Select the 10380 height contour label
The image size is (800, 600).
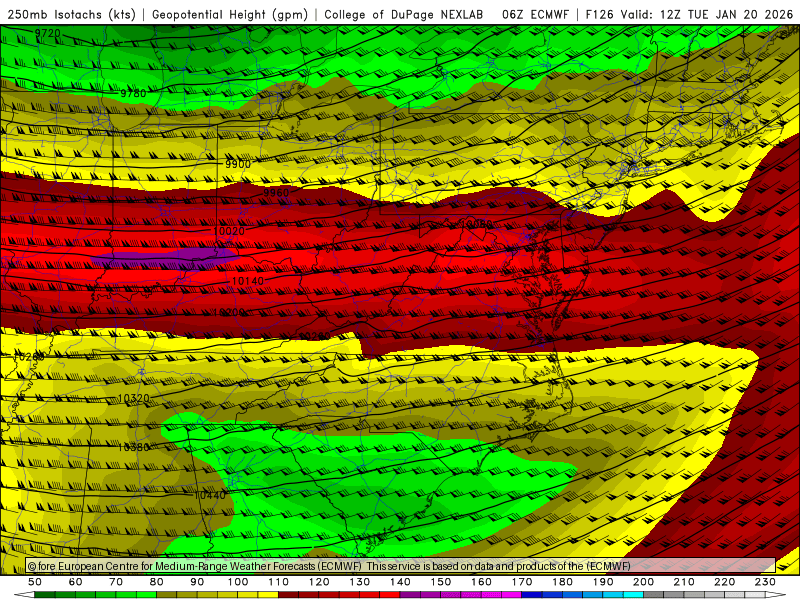pyautogui.click(x=134, y=447)
